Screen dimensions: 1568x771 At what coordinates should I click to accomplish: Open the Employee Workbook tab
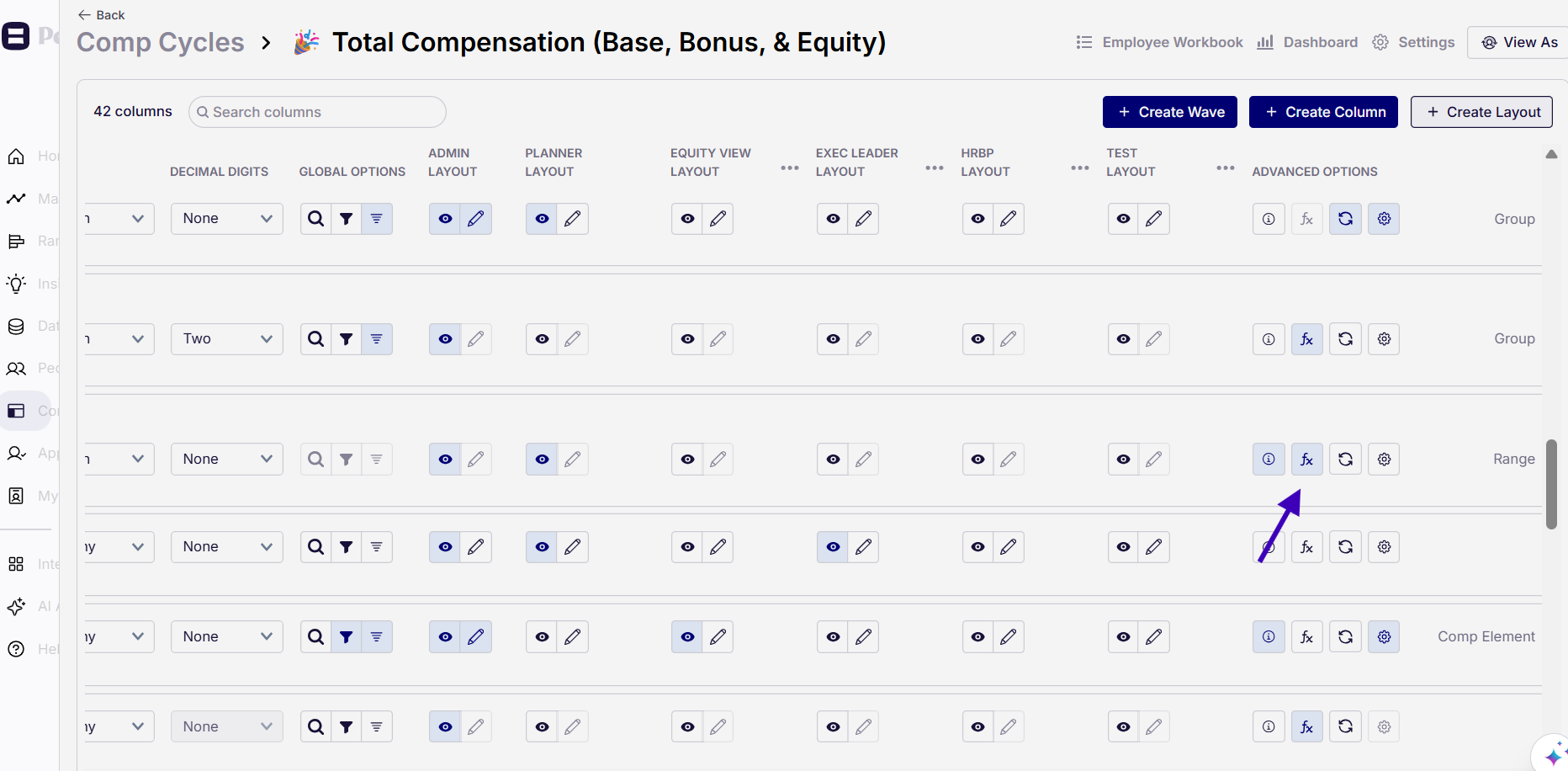(1159, 42)
